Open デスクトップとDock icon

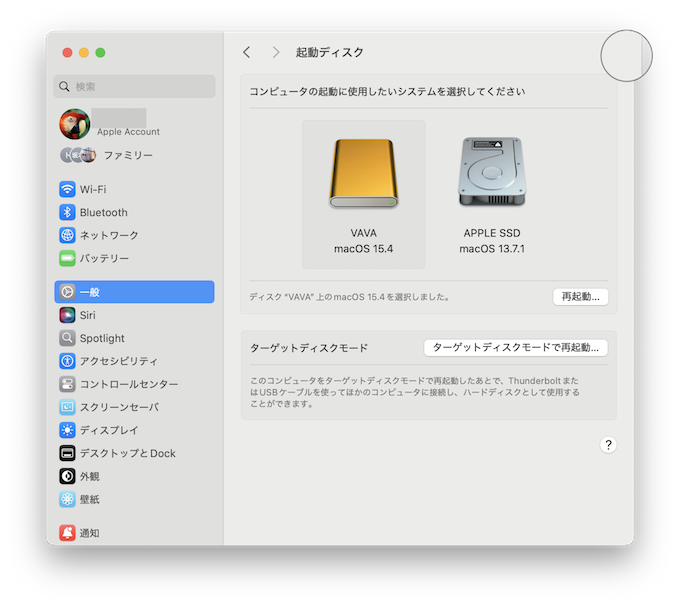(67, 453)
